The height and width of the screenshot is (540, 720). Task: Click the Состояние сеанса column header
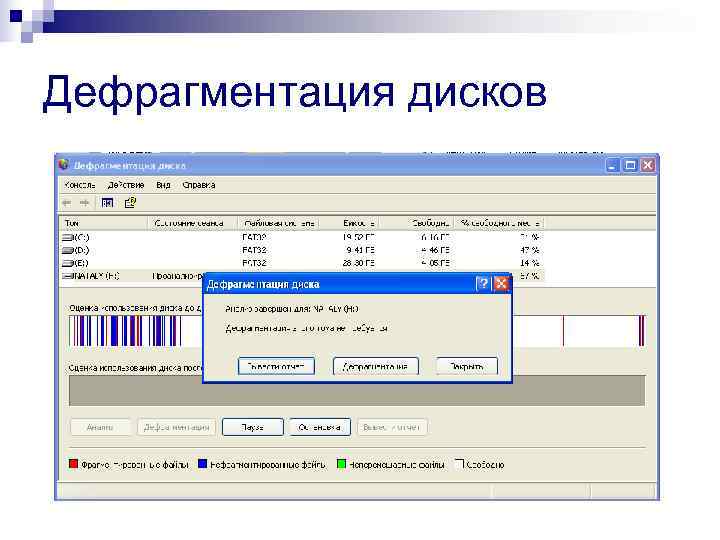(193, 223)
